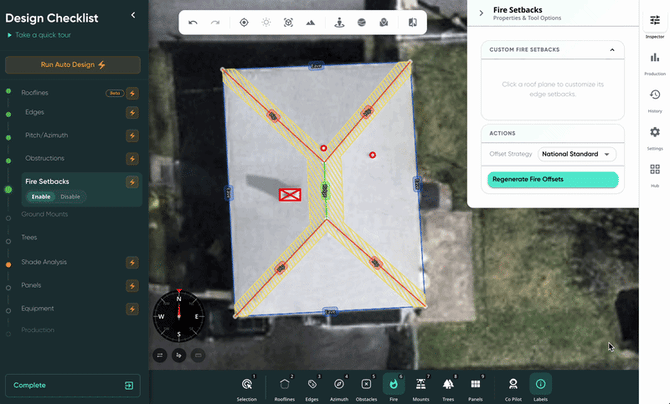The height and width of the screenshot is (404, 670).
Task: Run auto lightning for Fire Setbacks
Action: [132, 182]
